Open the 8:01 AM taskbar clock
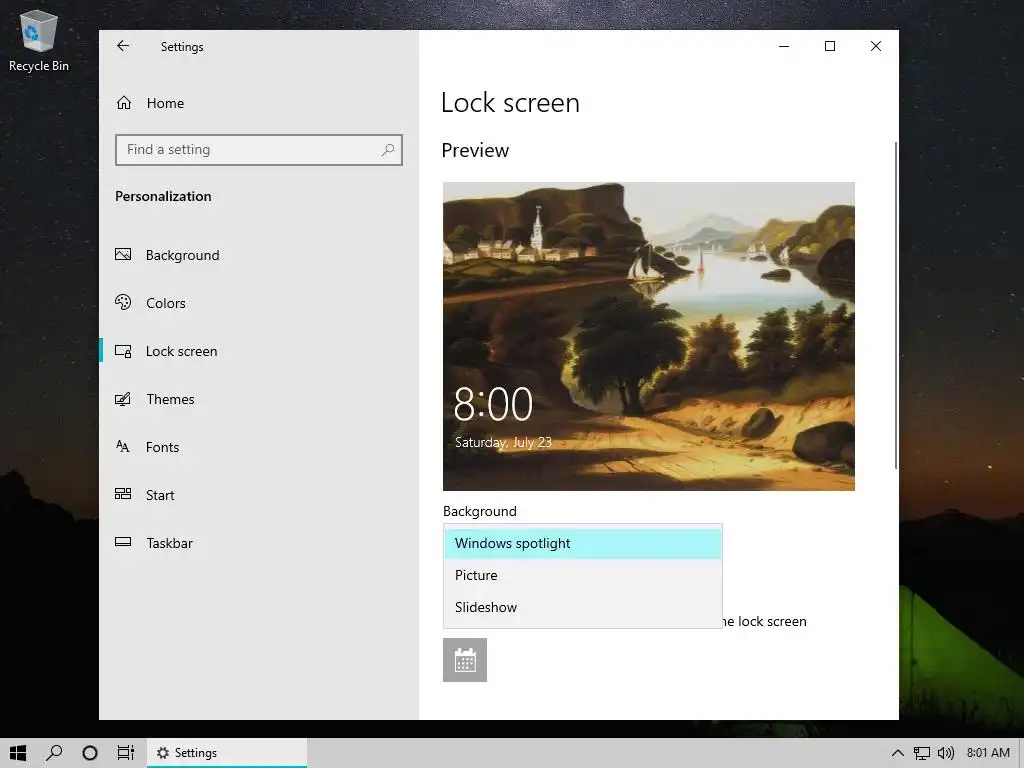This screenshot has width=1024, height=768. tap(988, 753)
